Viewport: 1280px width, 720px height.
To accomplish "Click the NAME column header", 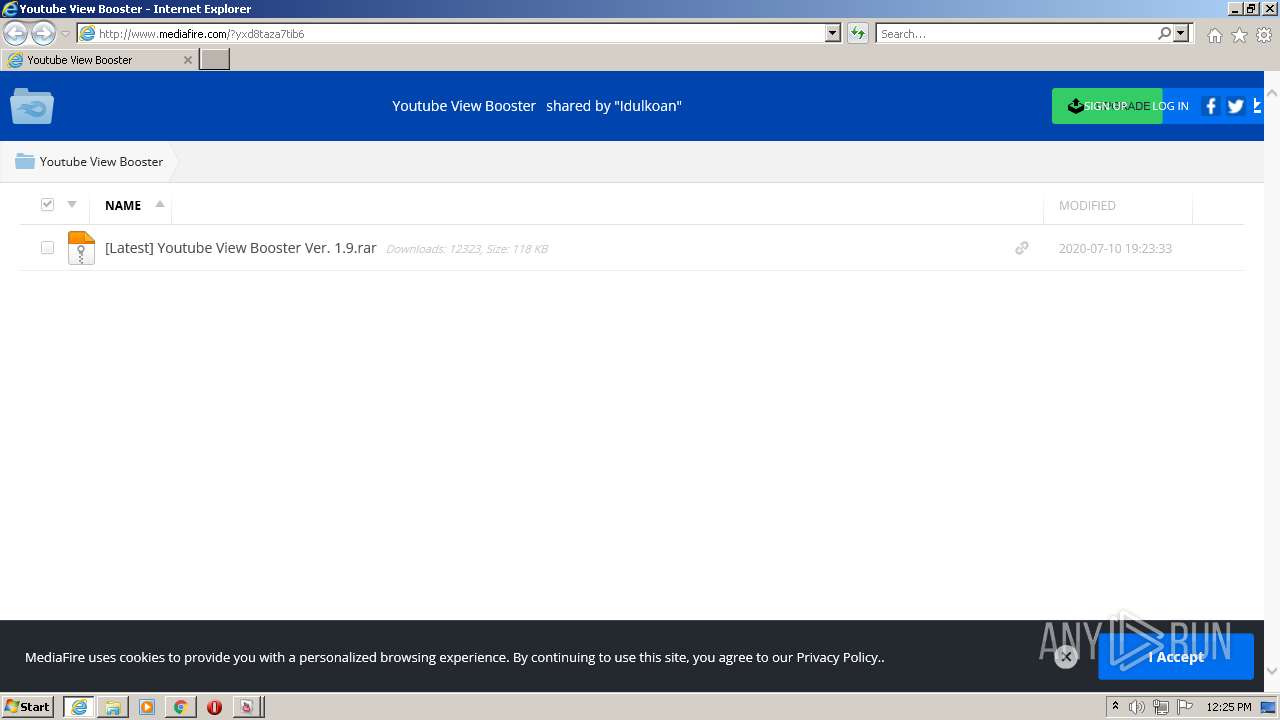I will (123, 205).
